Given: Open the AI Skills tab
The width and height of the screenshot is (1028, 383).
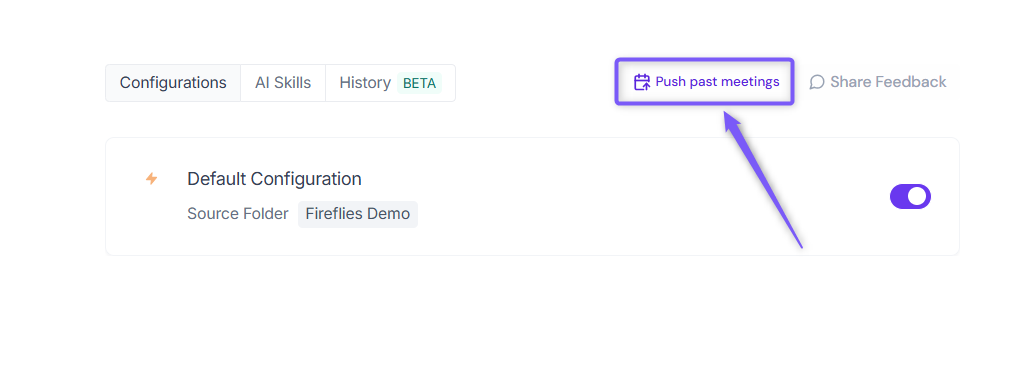Looking at the screenshot, I should tap(283, 83).
